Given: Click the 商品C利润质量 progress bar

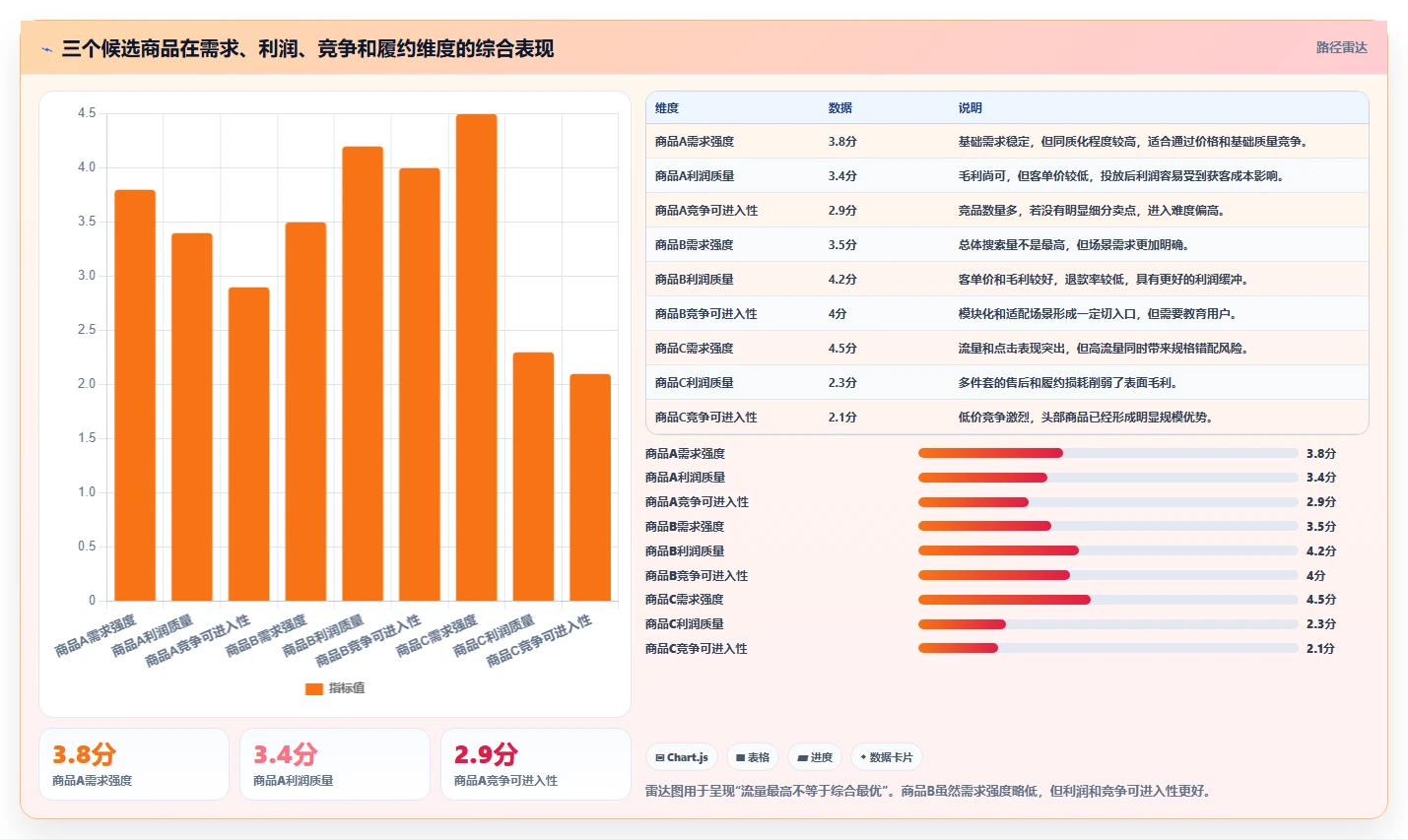Looking at the screenshot, I should [x=1107, y=623].
